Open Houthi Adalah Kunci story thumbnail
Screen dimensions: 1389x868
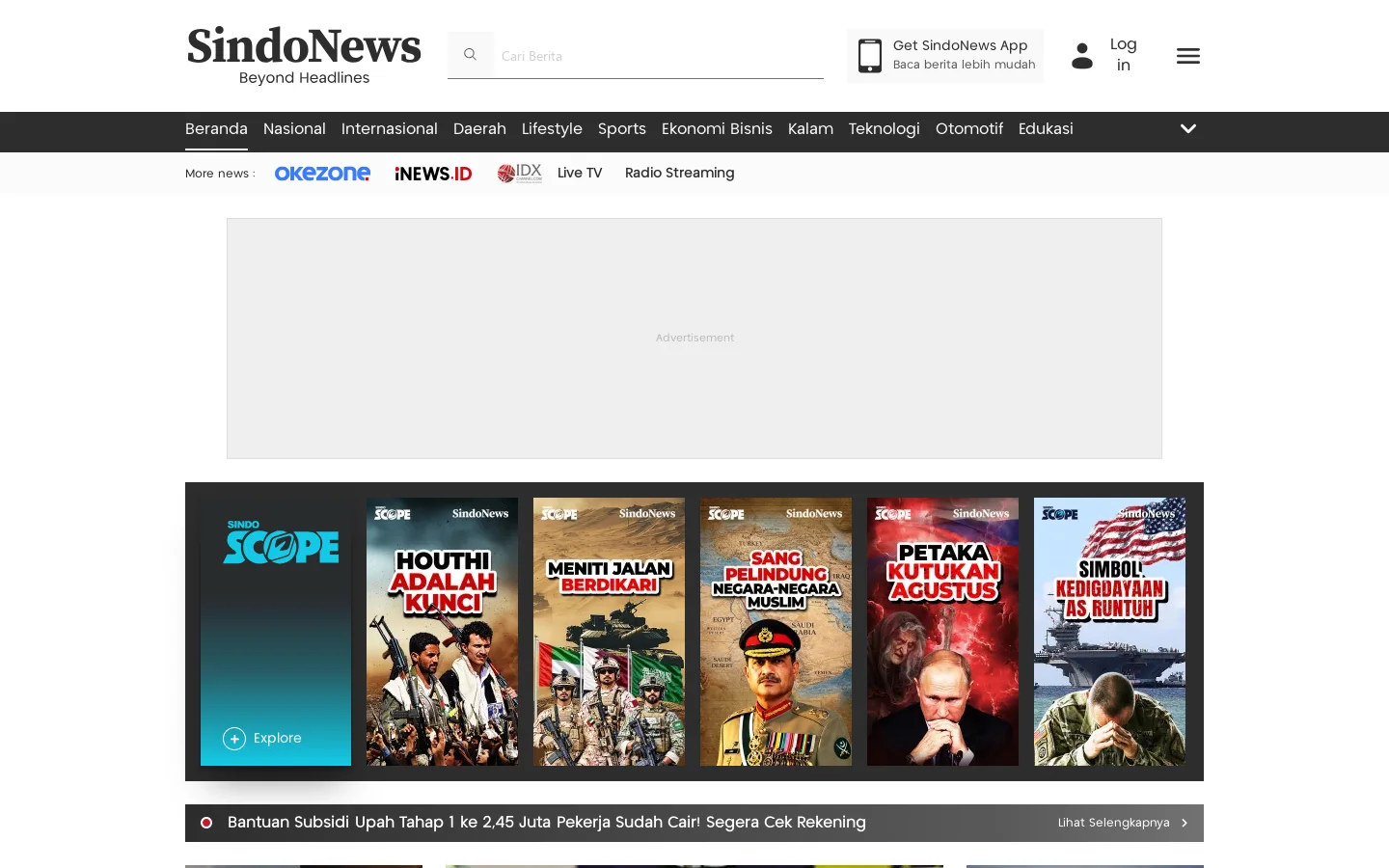pyautogui.click(x=442, y=632)
